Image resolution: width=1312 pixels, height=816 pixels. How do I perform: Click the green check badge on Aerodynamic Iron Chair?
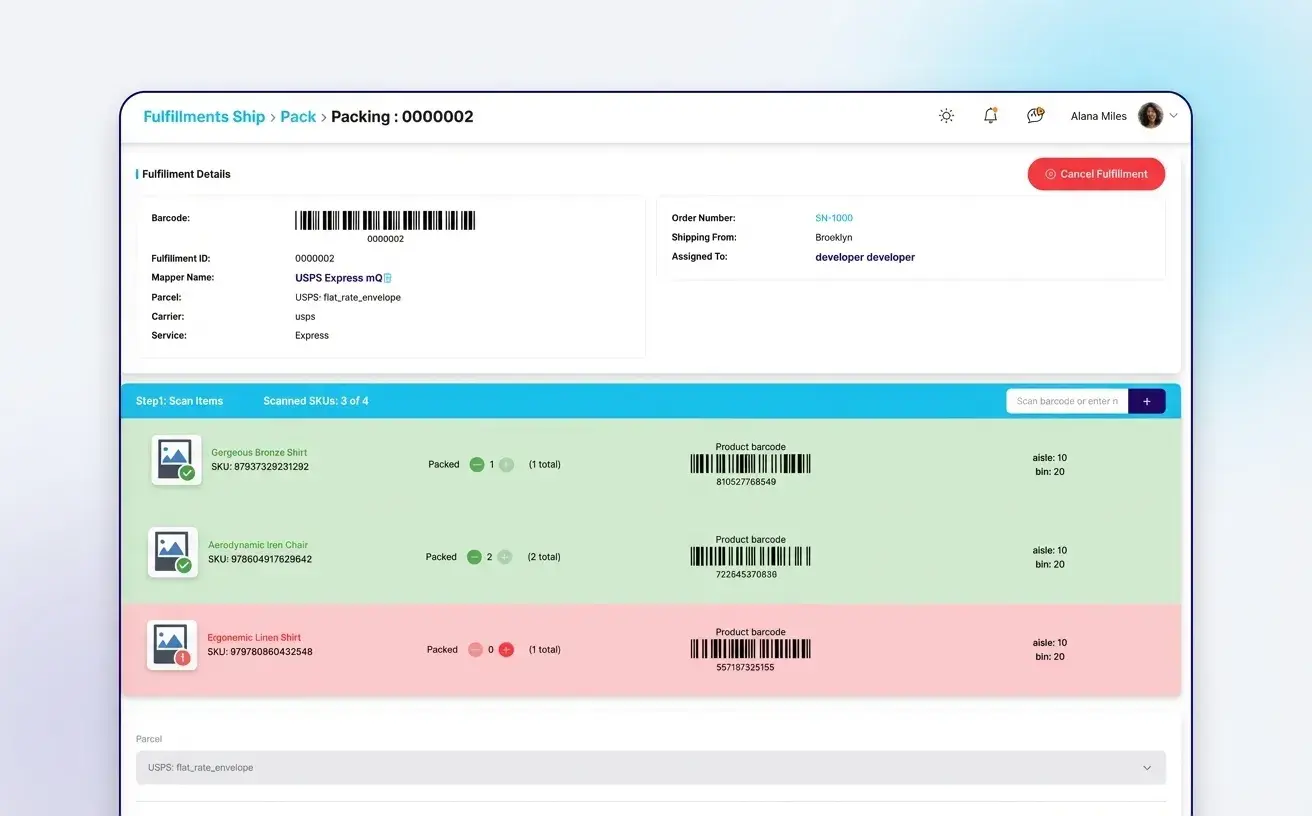tap(186, 565)
